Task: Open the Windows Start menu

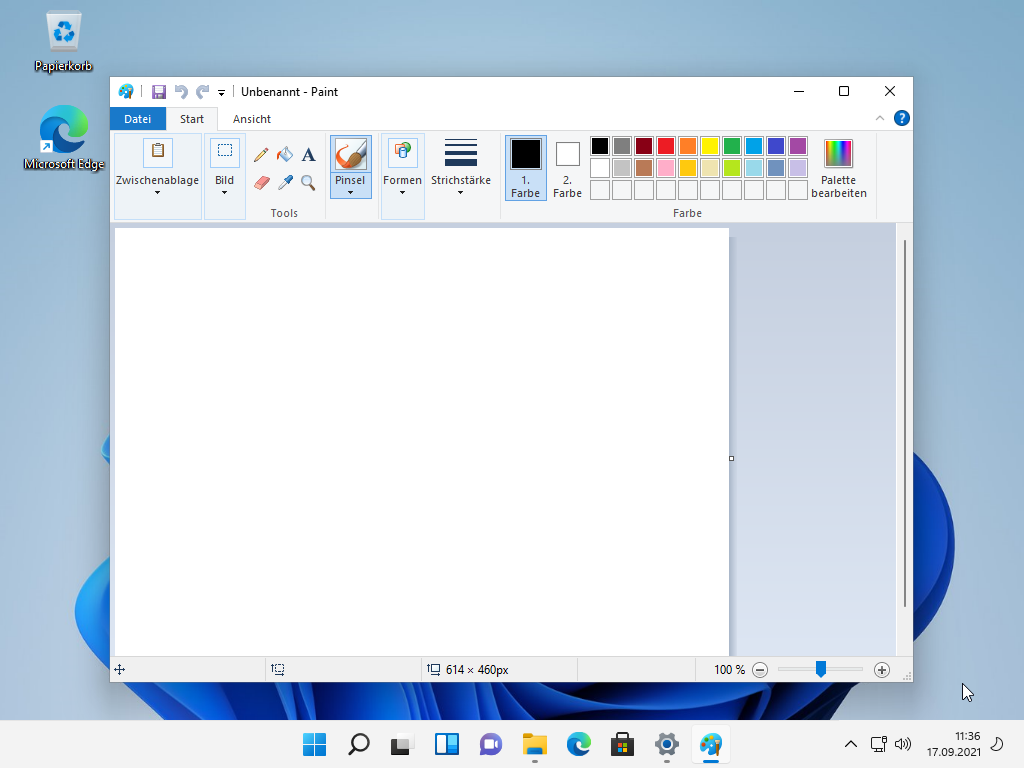Action: point(315,744)
